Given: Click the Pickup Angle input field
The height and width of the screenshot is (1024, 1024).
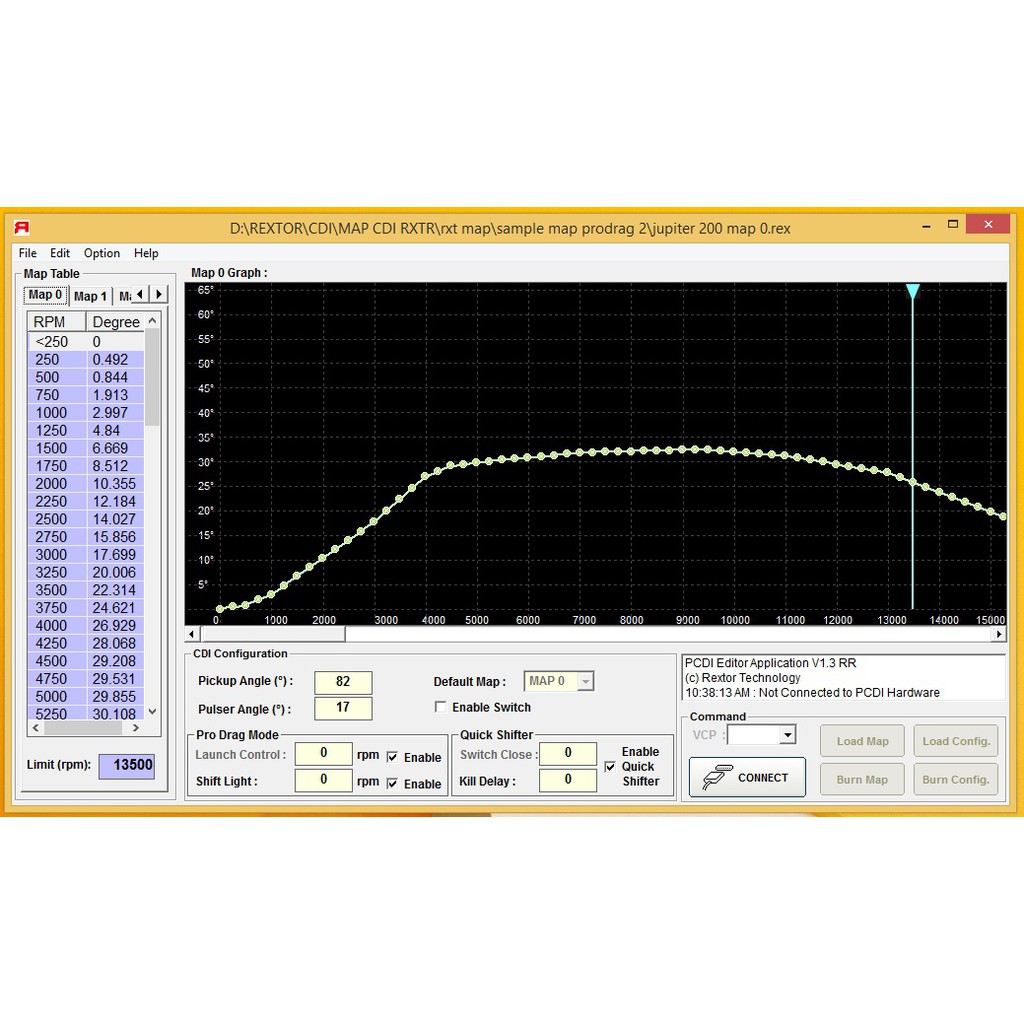Looking at the screenshot, I should coord(343,682).
